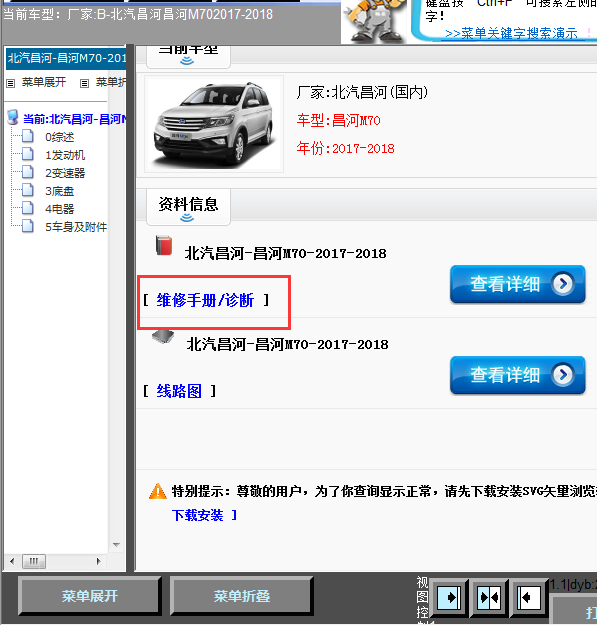Click the mechanic mascot image
597x625 pixels.
tap(375, 21)
